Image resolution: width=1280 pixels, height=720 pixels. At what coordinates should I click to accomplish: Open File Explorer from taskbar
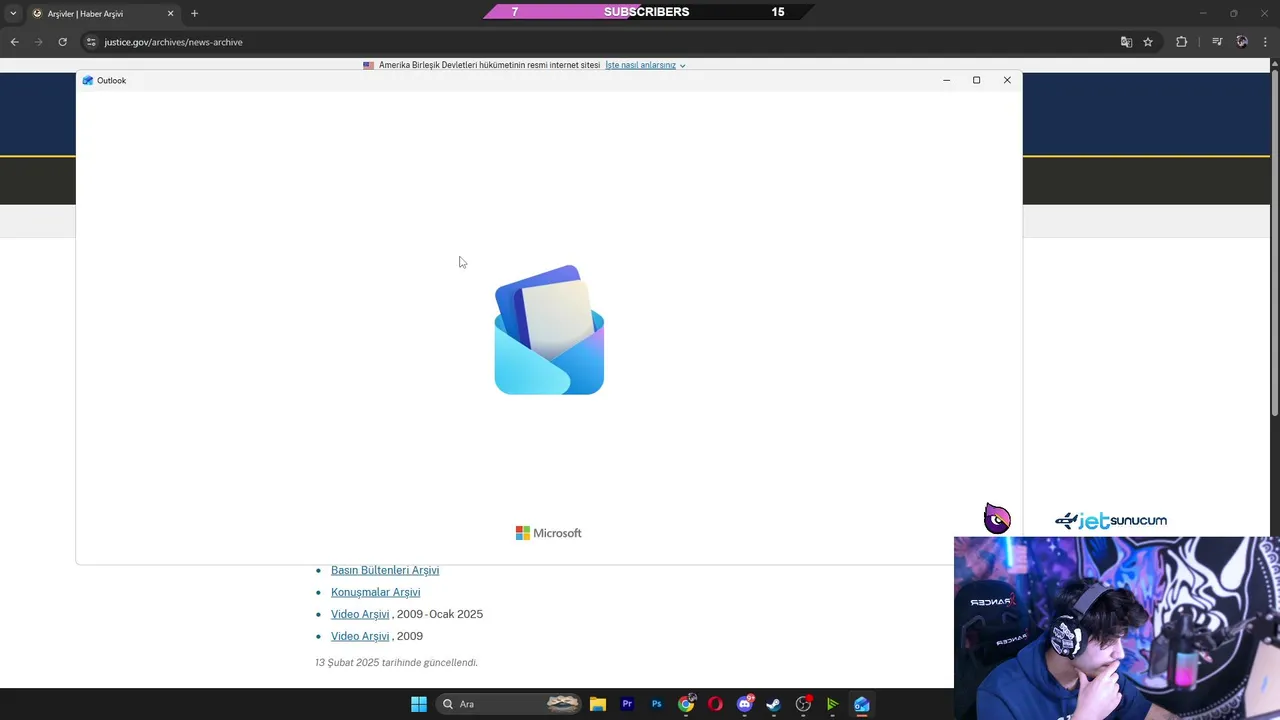click(x=598, y=704)
